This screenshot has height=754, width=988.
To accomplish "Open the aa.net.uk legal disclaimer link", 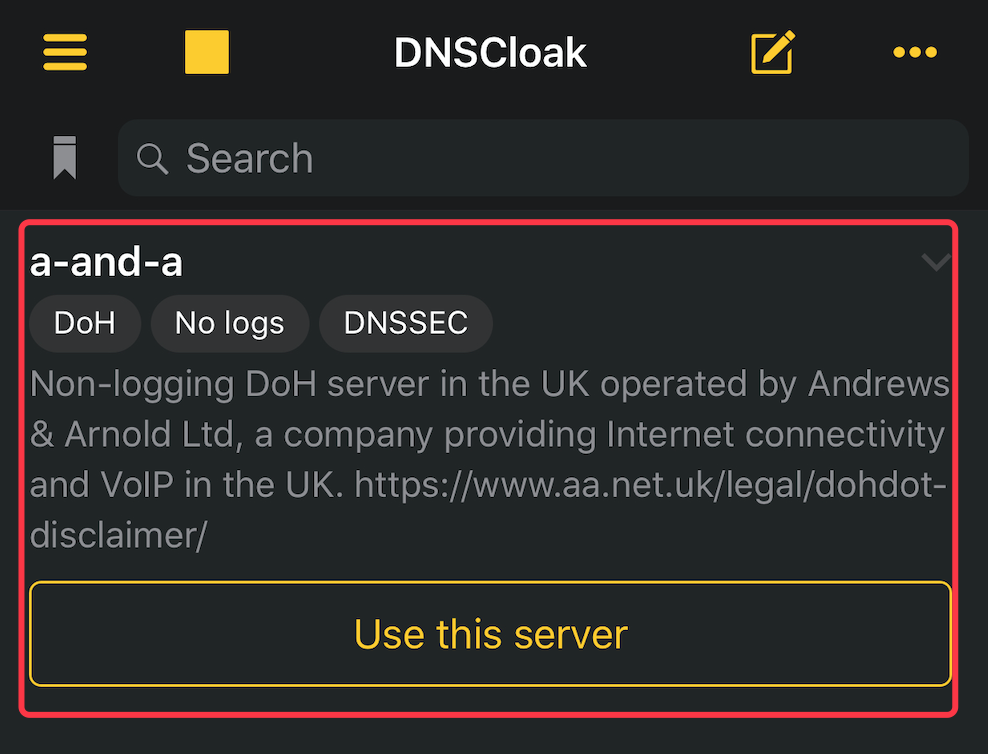I will pos(650,485).
